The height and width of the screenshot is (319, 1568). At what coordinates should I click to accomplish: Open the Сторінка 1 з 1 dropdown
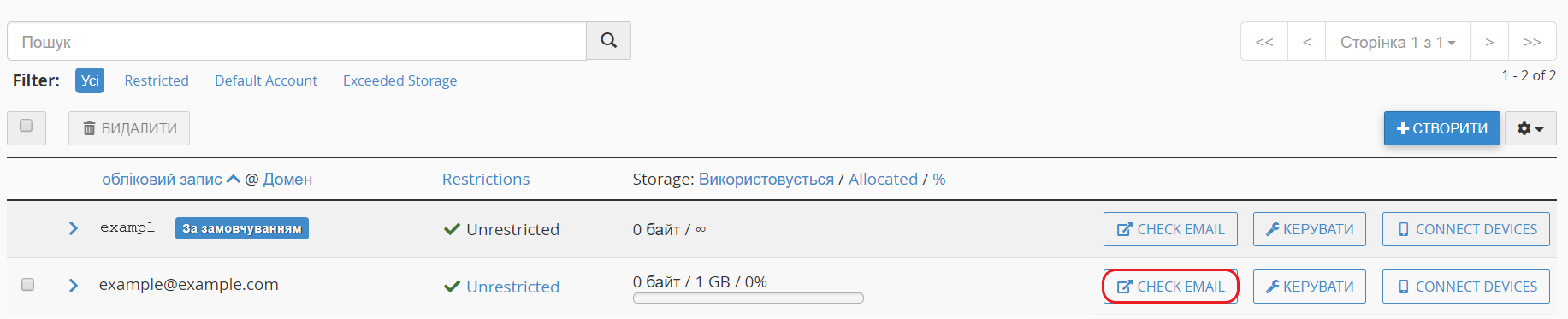1398,42
